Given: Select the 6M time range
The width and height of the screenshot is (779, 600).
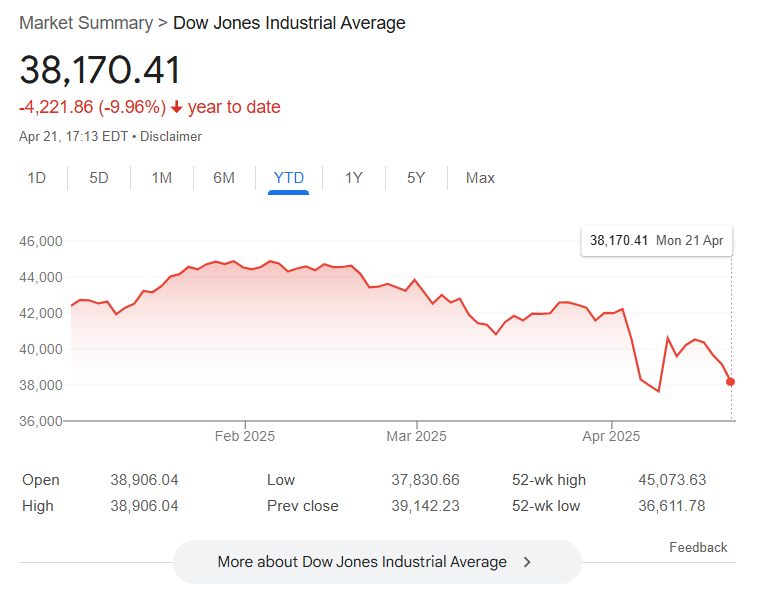Looking at the screenshot, I should pyautogui.click(x=224, y=178).
